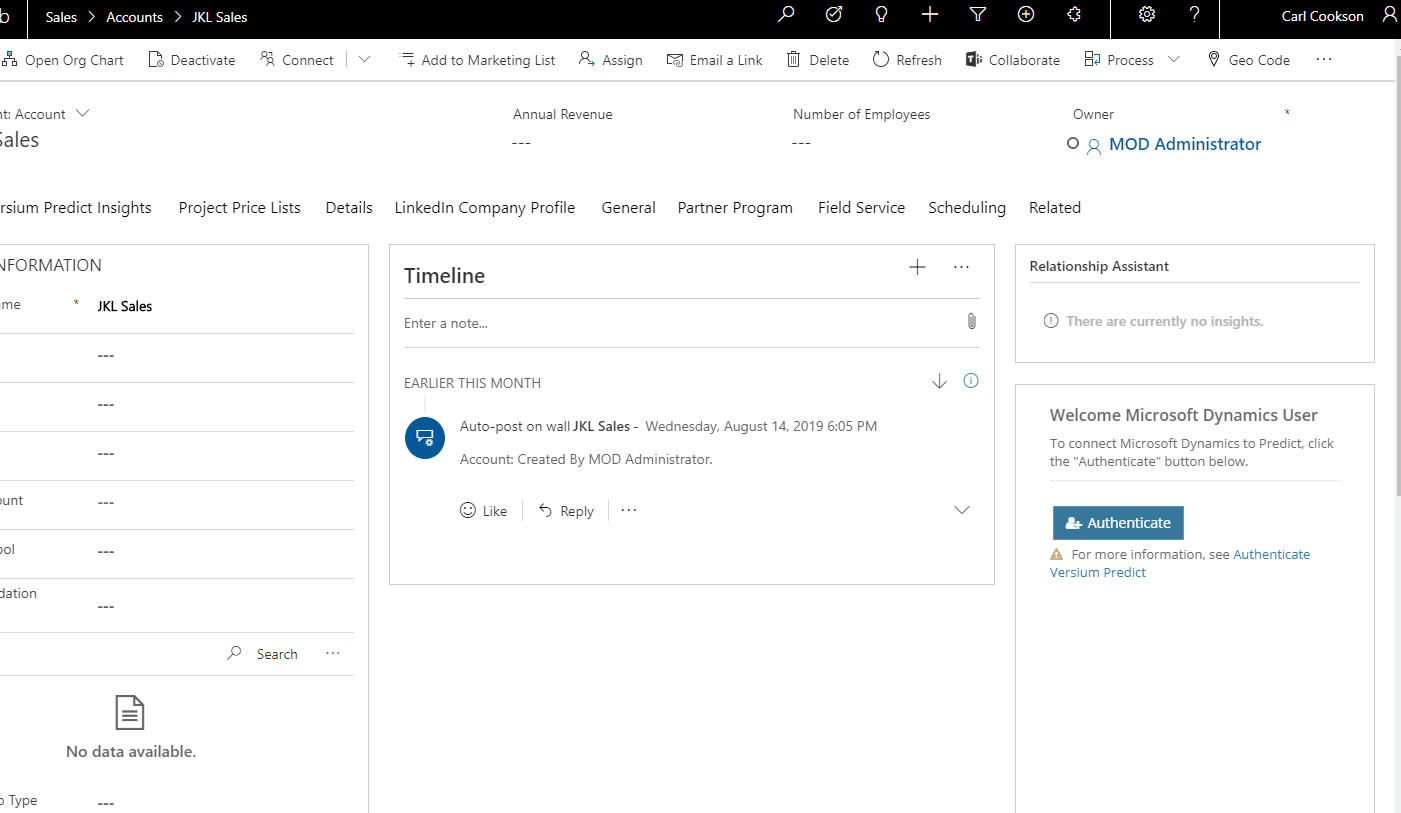
Task: Assign the account record
Action: (610, 60)
